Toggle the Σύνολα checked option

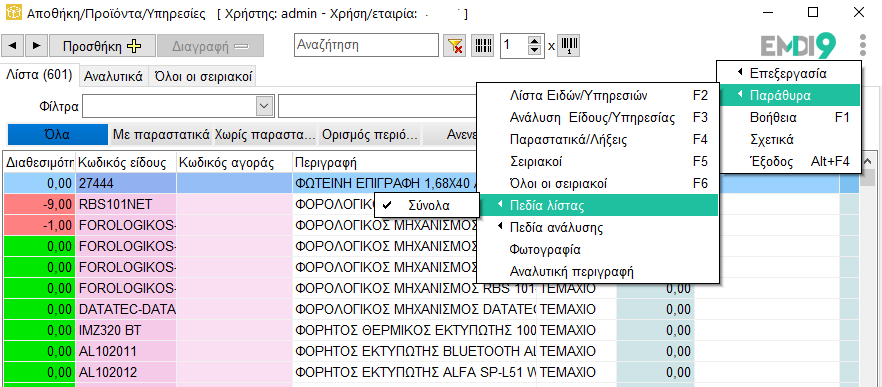pos(427,205)
